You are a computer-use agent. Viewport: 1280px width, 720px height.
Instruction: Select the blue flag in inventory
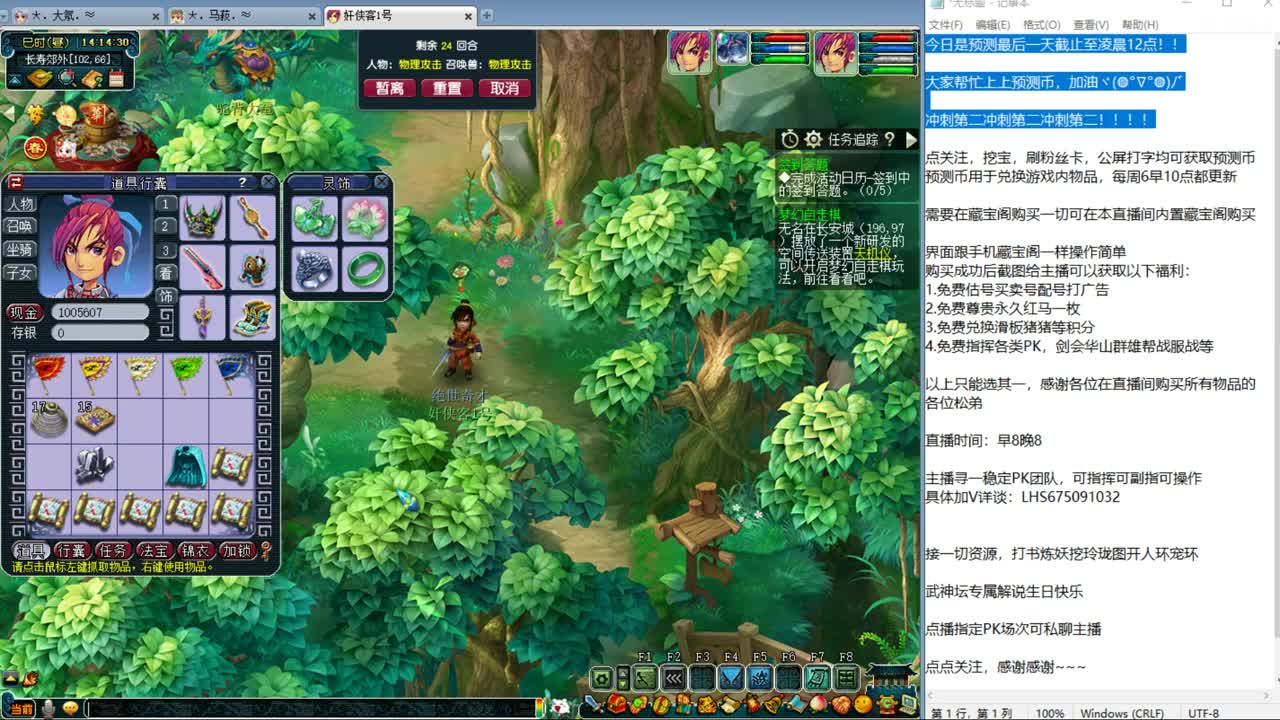pos(232,374)
